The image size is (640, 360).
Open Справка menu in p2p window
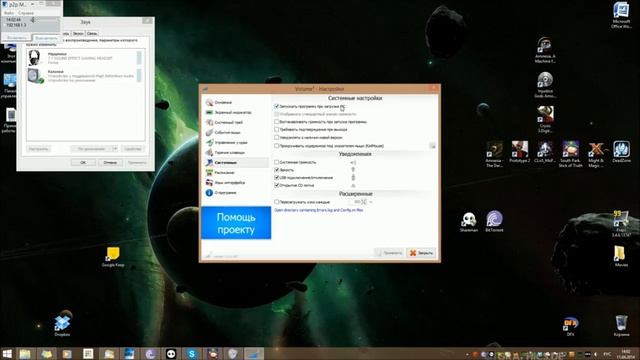click(26, 13)
